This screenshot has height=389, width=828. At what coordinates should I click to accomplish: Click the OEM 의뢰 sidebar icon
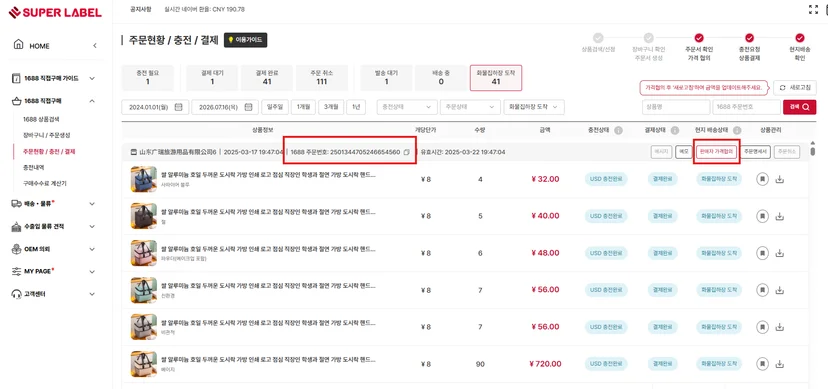click(x=16, y=249)
